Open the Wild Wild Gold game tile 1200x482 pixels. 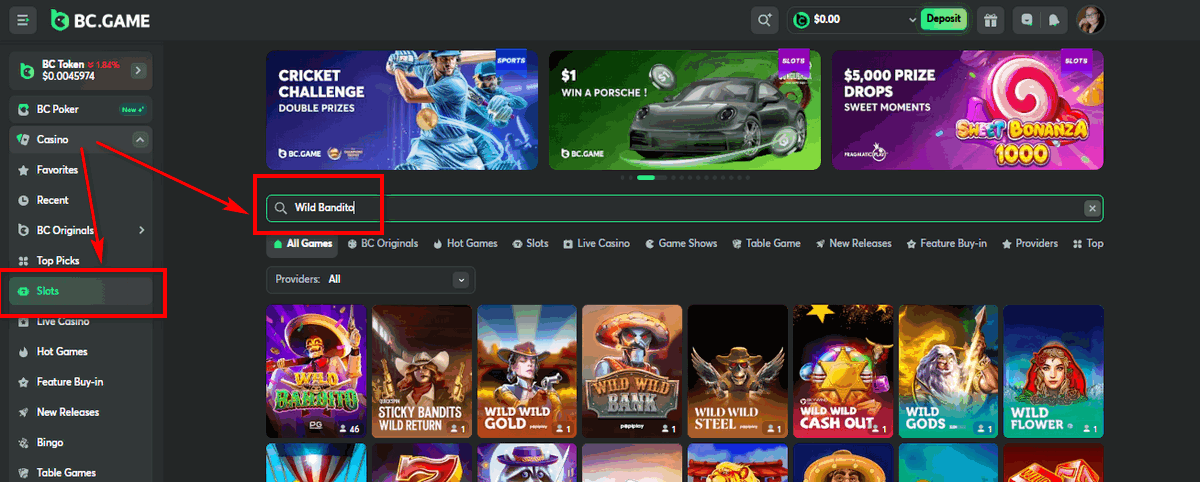point(527,371)
